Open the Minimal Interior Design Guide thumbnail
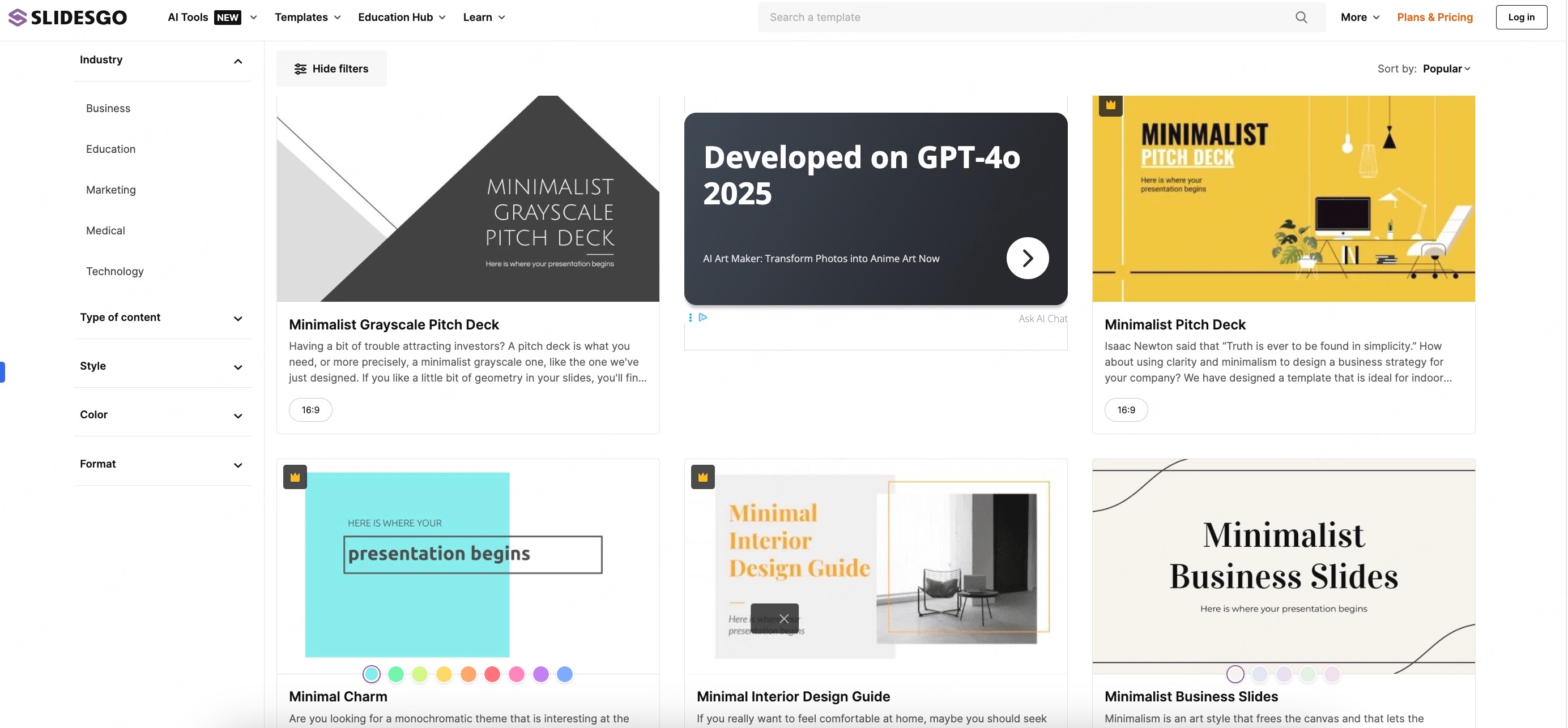The image size is (1568, 728). pyautogui.click(x=876, y=566)
